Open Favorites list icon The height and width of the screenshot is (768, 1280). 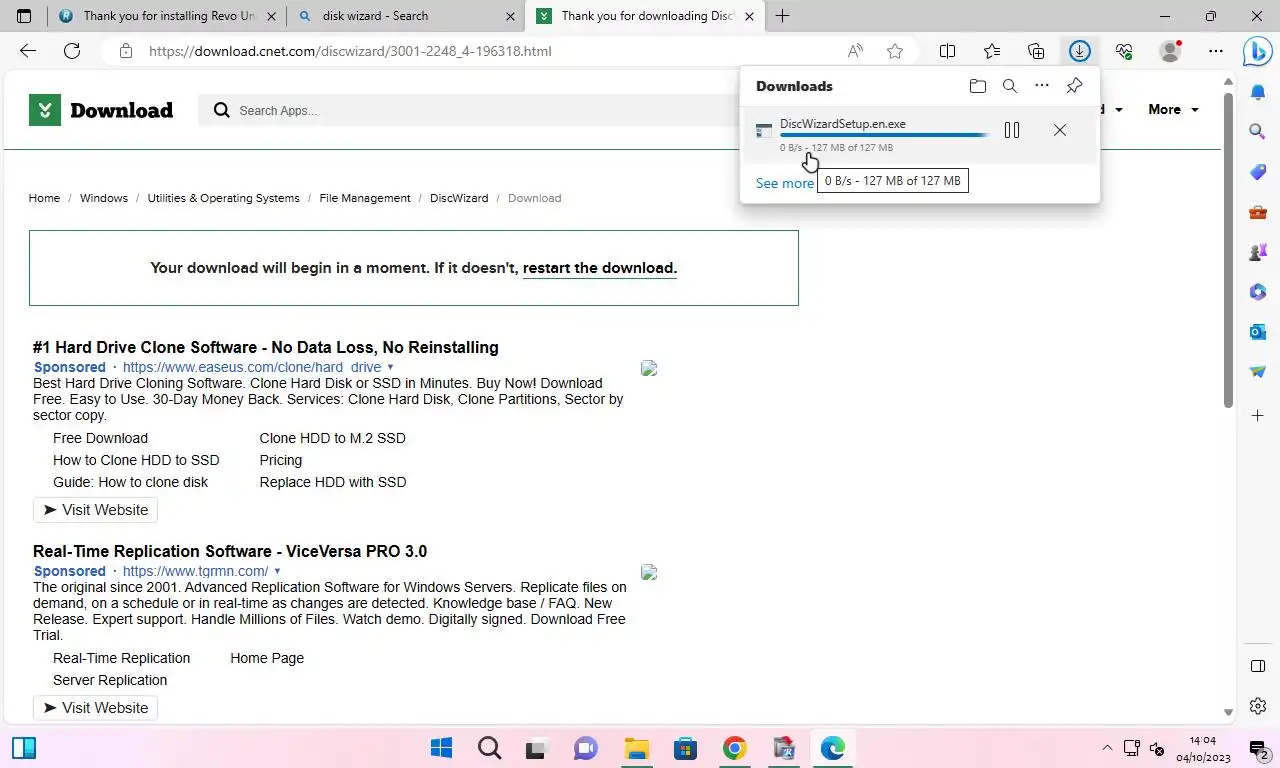tap(992, 51)
